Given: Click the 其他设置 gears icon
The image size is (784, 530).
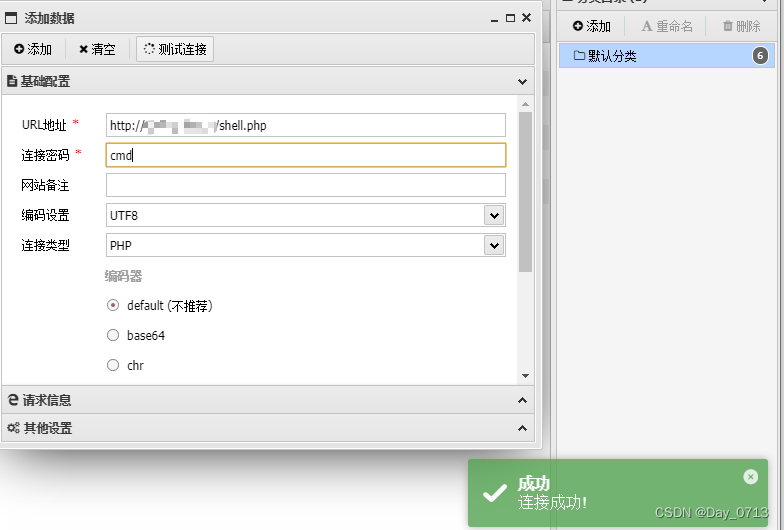Looking at the screenshot, I should coord(14,428).
